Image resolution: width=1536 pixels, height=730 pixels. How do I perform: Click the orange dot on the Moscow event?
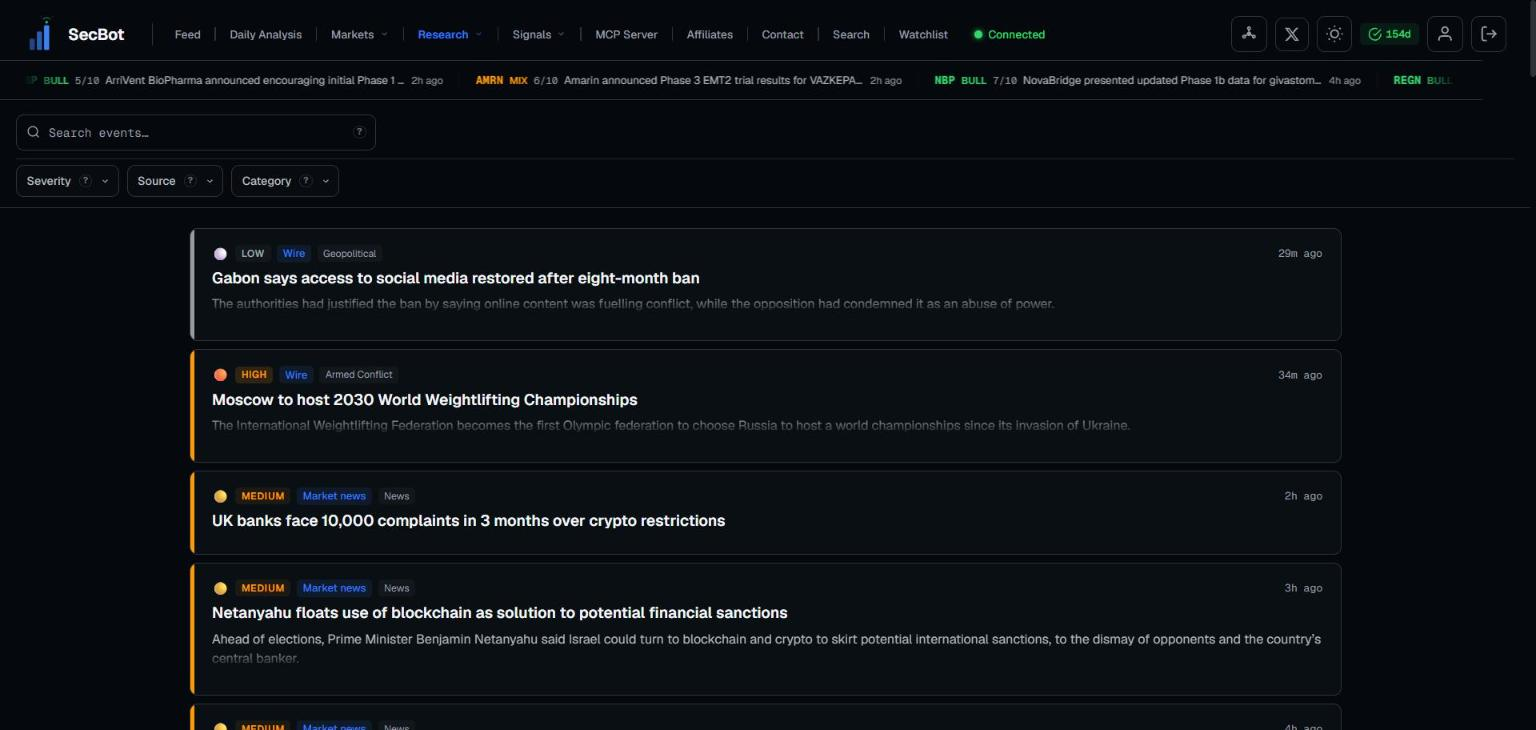coord(220,375)
